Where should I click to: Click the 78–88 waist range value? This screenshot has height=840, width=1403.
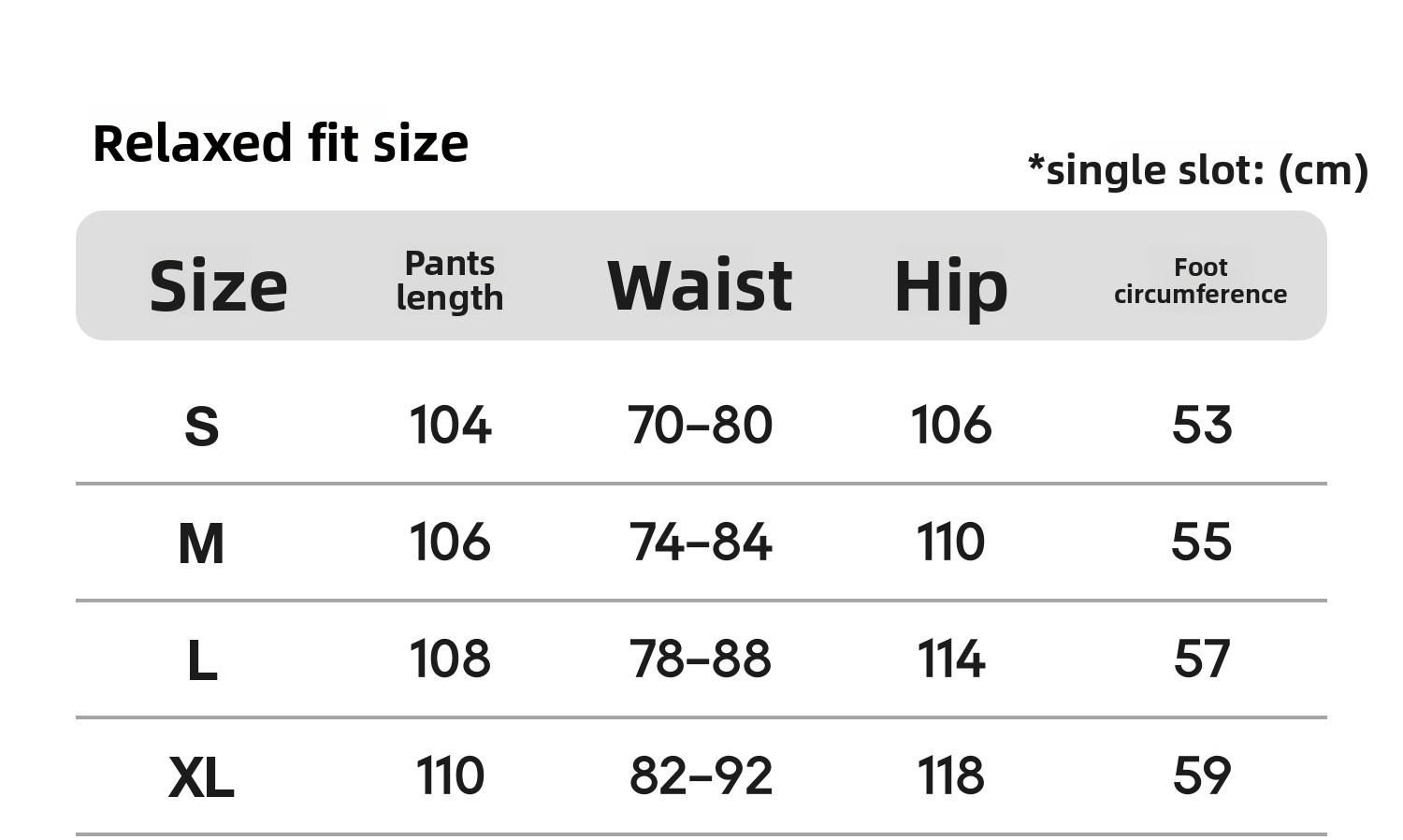(700, 659)
